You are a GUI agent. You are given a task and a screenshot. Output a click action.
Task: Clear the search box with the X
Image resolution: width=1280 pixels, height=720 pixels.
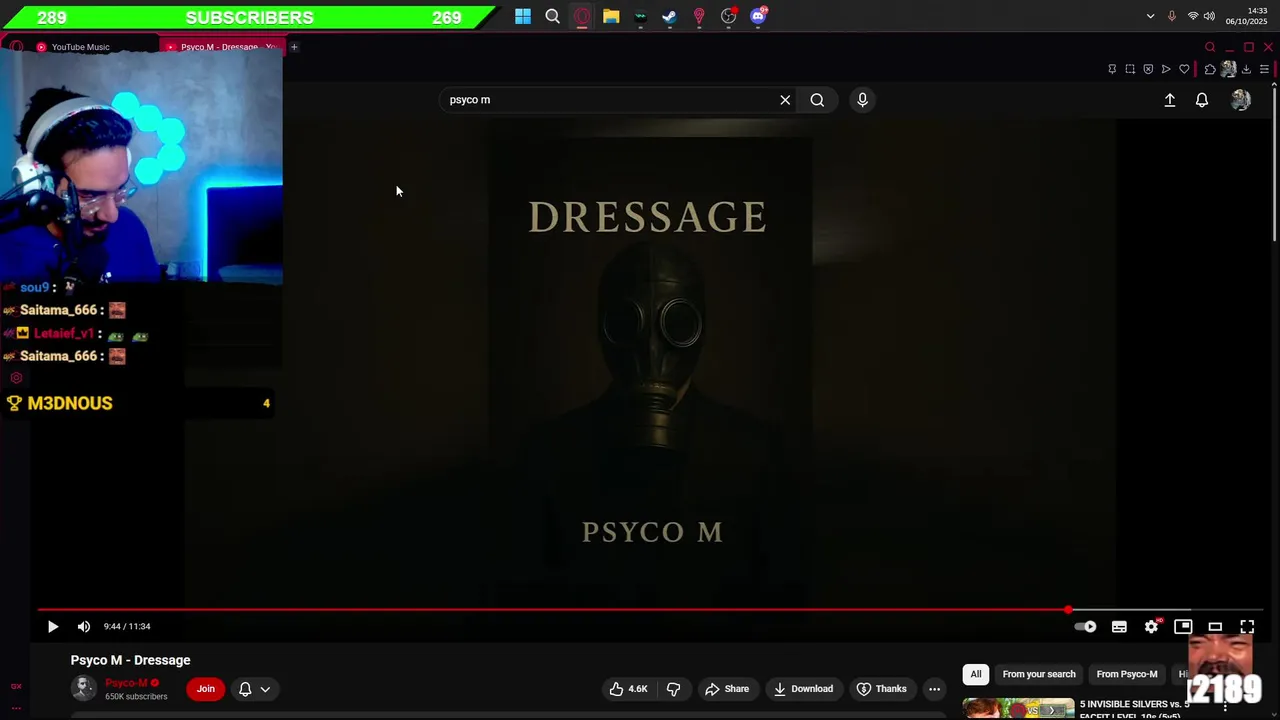pyautogui.click(x=785, y=100)
